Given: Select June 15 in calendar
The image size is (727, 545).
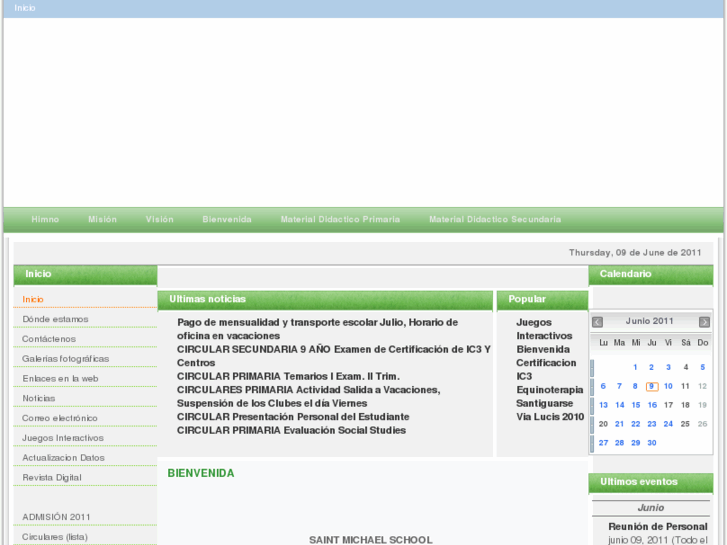Looking at the screenshot, I should pos(636,405).
